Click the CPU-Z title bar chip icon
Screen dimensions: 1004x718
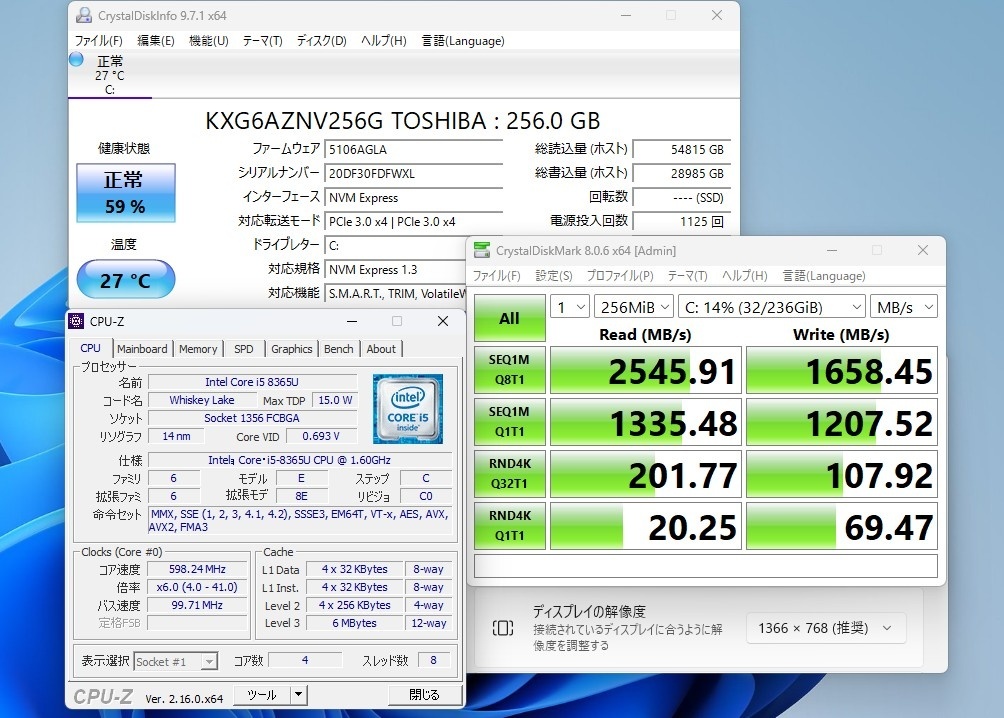click(x=77, y=321)
